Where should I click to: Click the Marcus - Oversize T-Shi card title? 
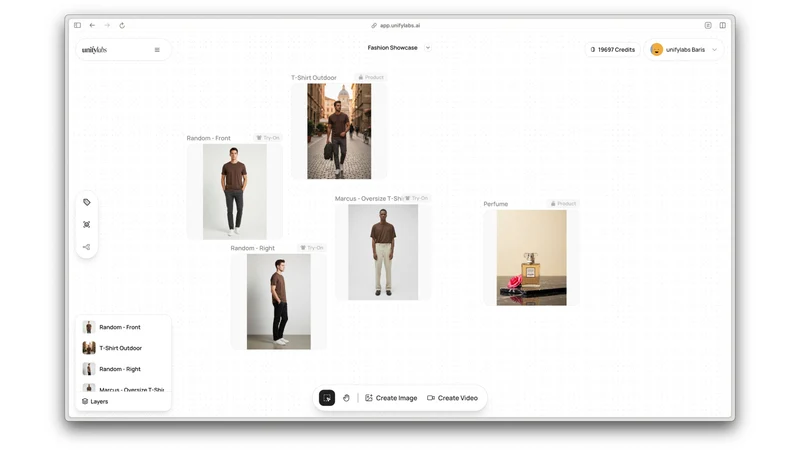click(x=369, y=198)
